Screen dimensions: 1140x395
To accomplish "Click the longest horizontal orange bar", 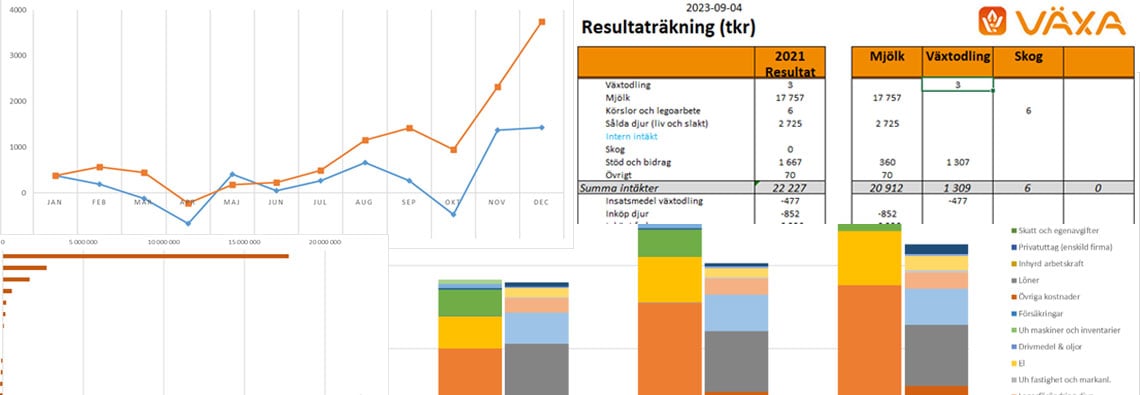I will click(145, 256).
